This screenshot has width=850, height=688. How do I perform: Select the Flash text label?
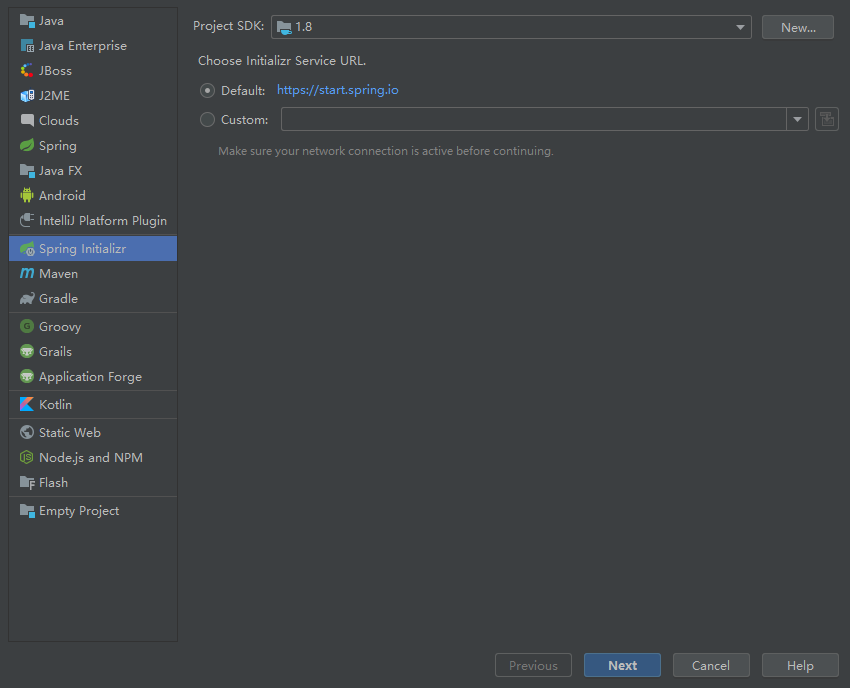tap(54, 483)
